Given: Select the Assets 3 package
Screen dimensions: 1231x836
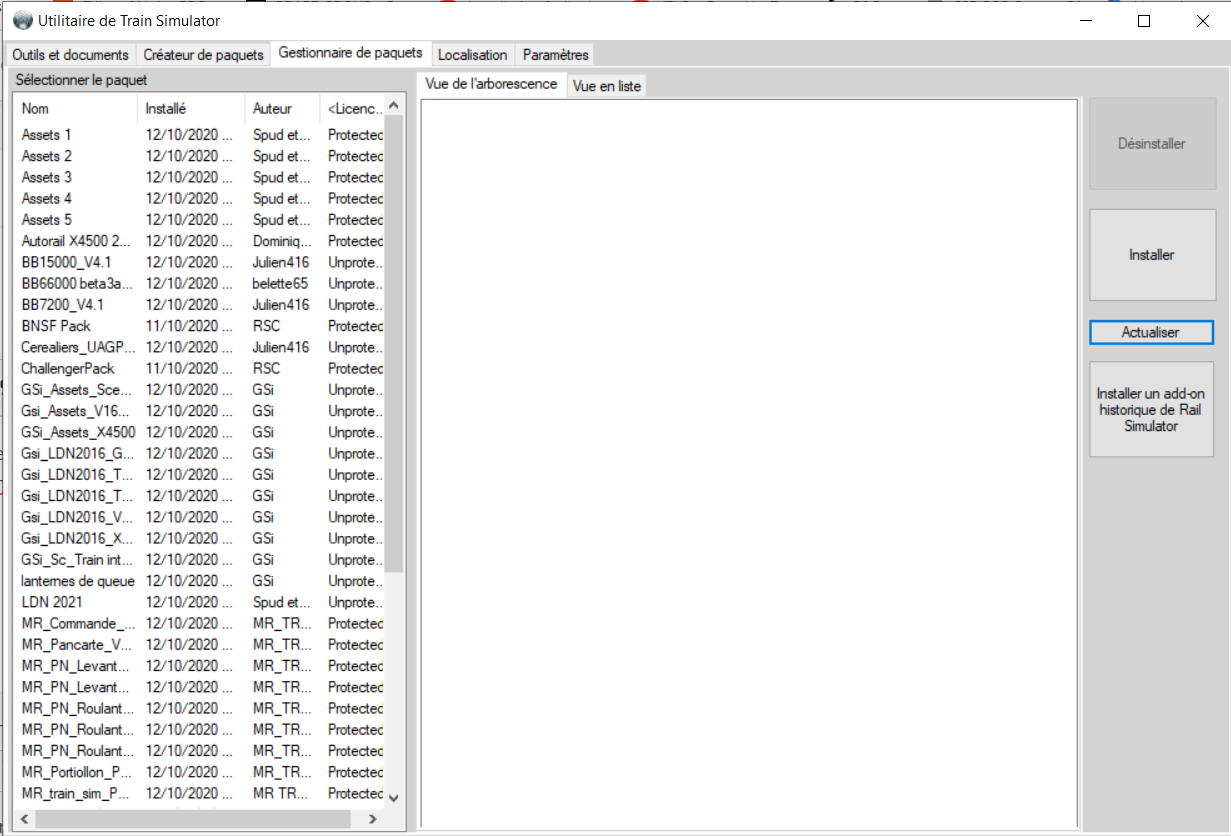Looking at the screenshot, I should point(199,177).
